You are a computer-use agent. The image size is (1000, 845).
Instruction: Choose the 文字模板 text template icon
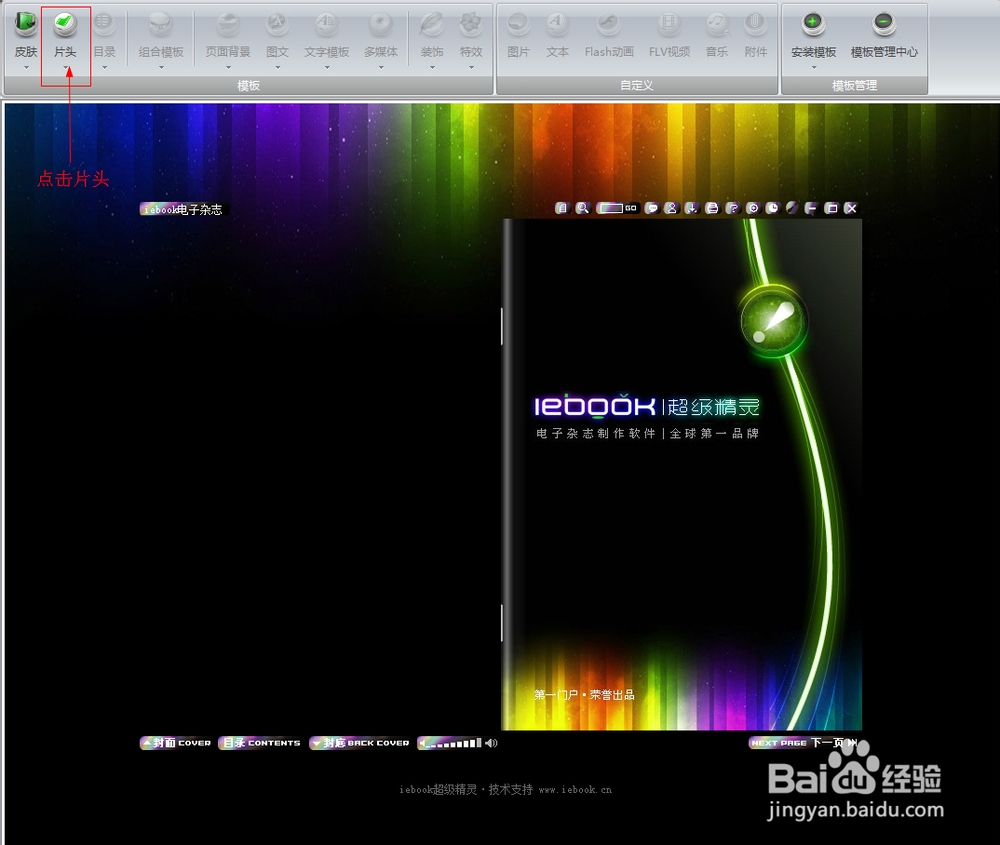(x=327, y=24)
